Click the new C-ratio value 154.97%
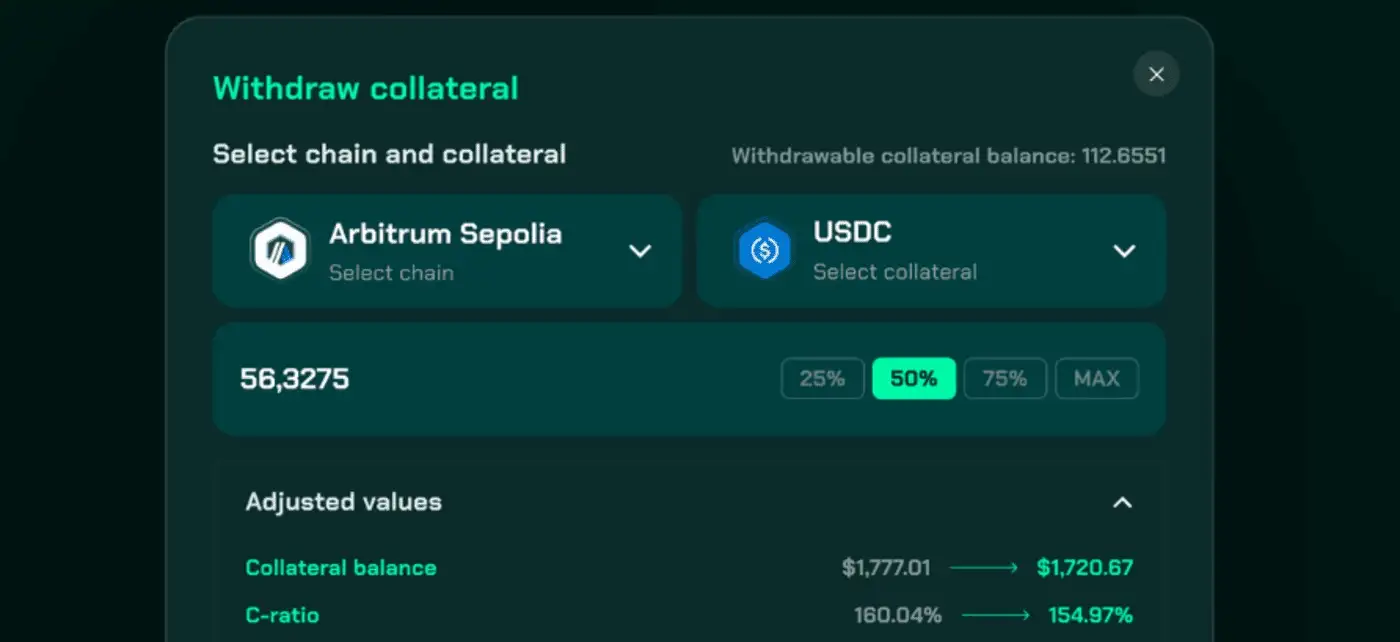 [1091, 615]
